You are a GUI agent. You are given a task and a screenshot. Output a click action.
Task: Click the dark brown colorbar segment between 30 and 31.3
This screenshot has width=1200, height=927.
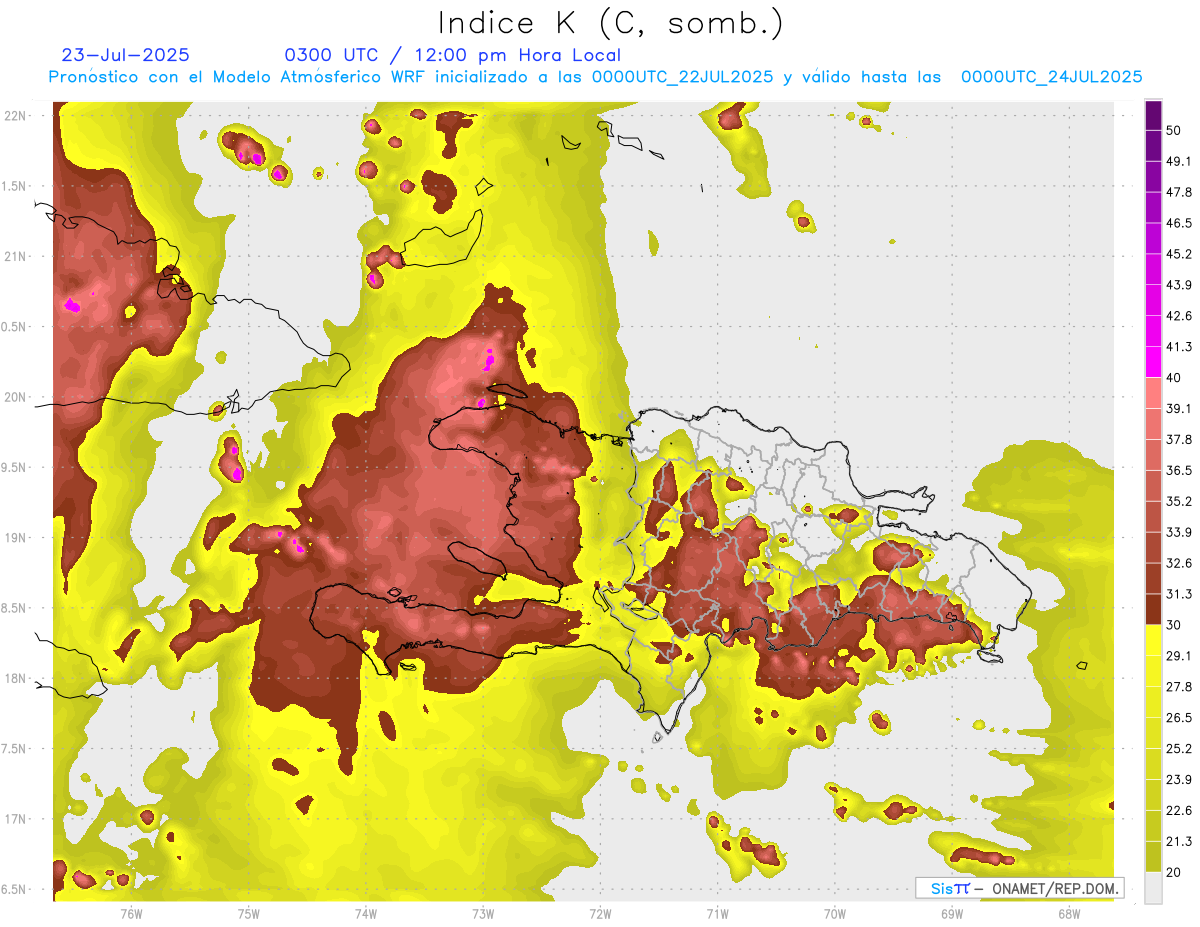pos(1153,610)
